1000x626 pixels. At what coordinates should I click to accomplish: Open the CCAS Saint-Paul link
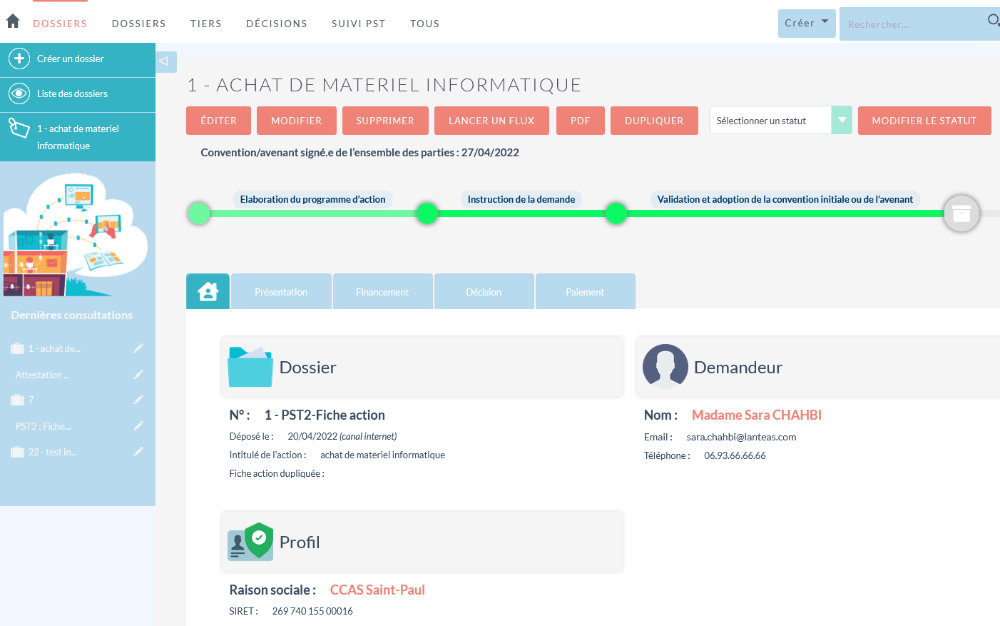(377, 590)
